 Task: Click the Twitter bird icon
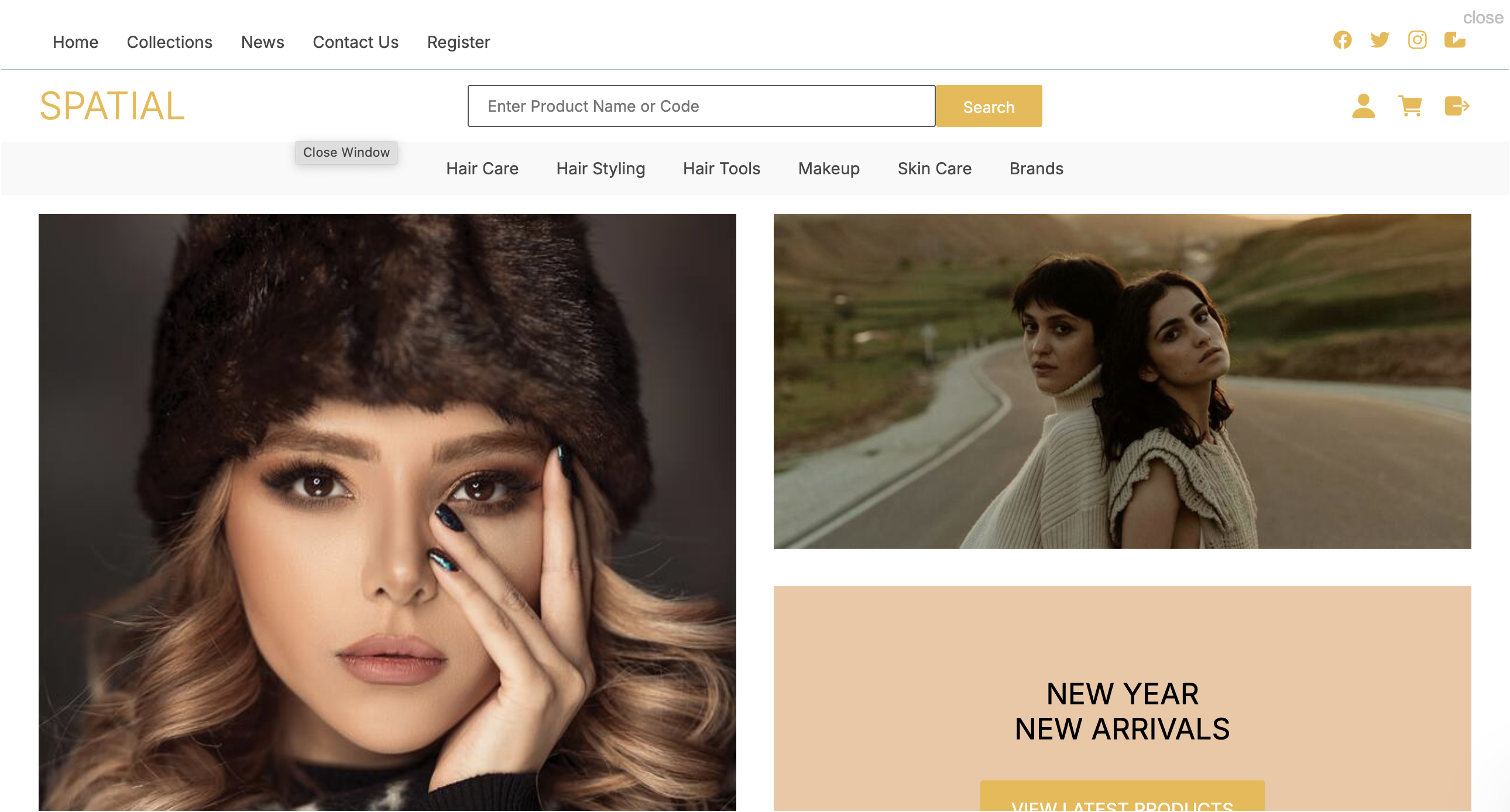pos(1379,40)
